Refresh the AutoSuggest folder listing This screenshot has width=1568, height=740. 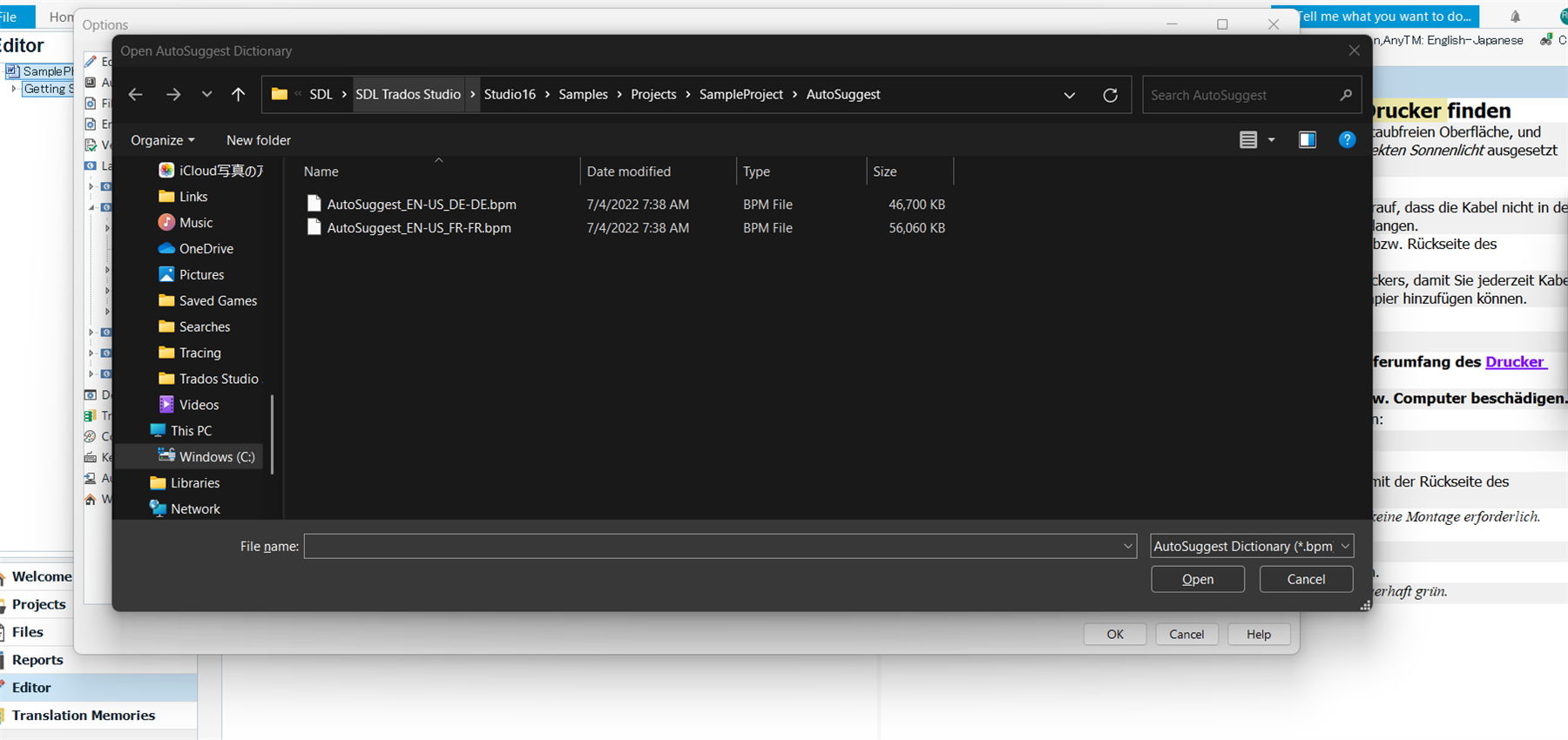1110,95
